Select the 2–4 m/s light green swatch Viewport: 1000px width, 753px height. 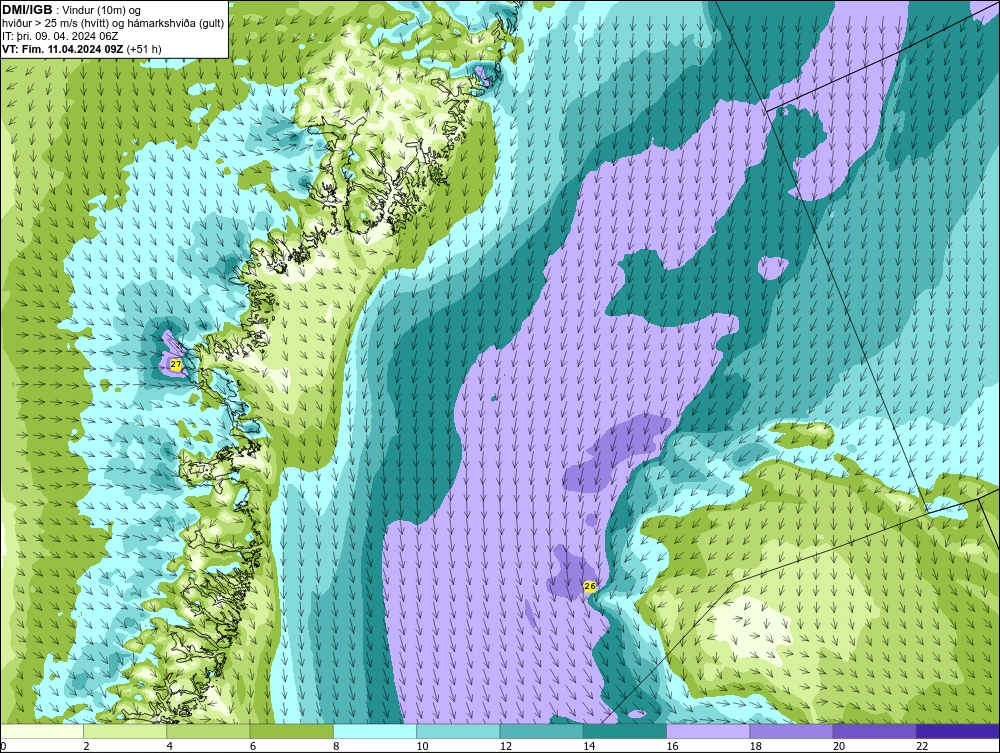tap(125, 731)
